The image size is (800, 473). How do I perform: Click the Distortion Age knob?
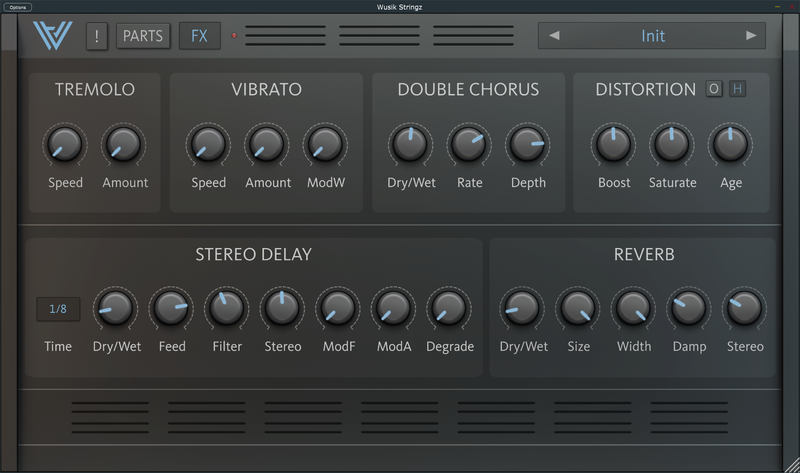point(730,144)
